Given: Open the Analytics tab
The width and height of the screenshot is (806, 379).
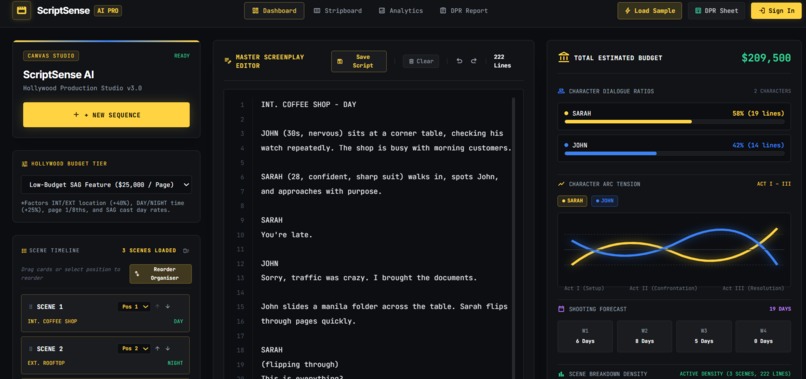Looking at the screenshot, I should (400, 11).
